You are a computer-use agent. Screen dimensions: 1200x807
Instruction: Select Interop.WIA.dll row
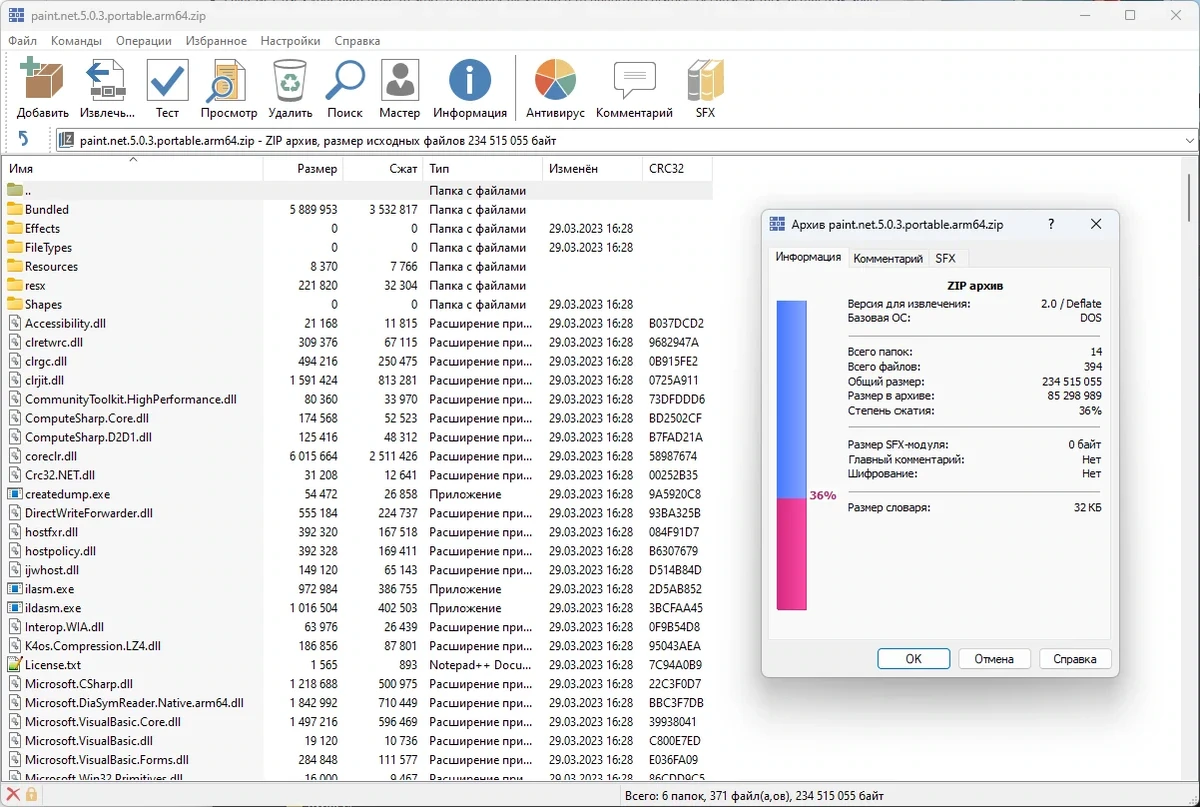click(358, 627)
